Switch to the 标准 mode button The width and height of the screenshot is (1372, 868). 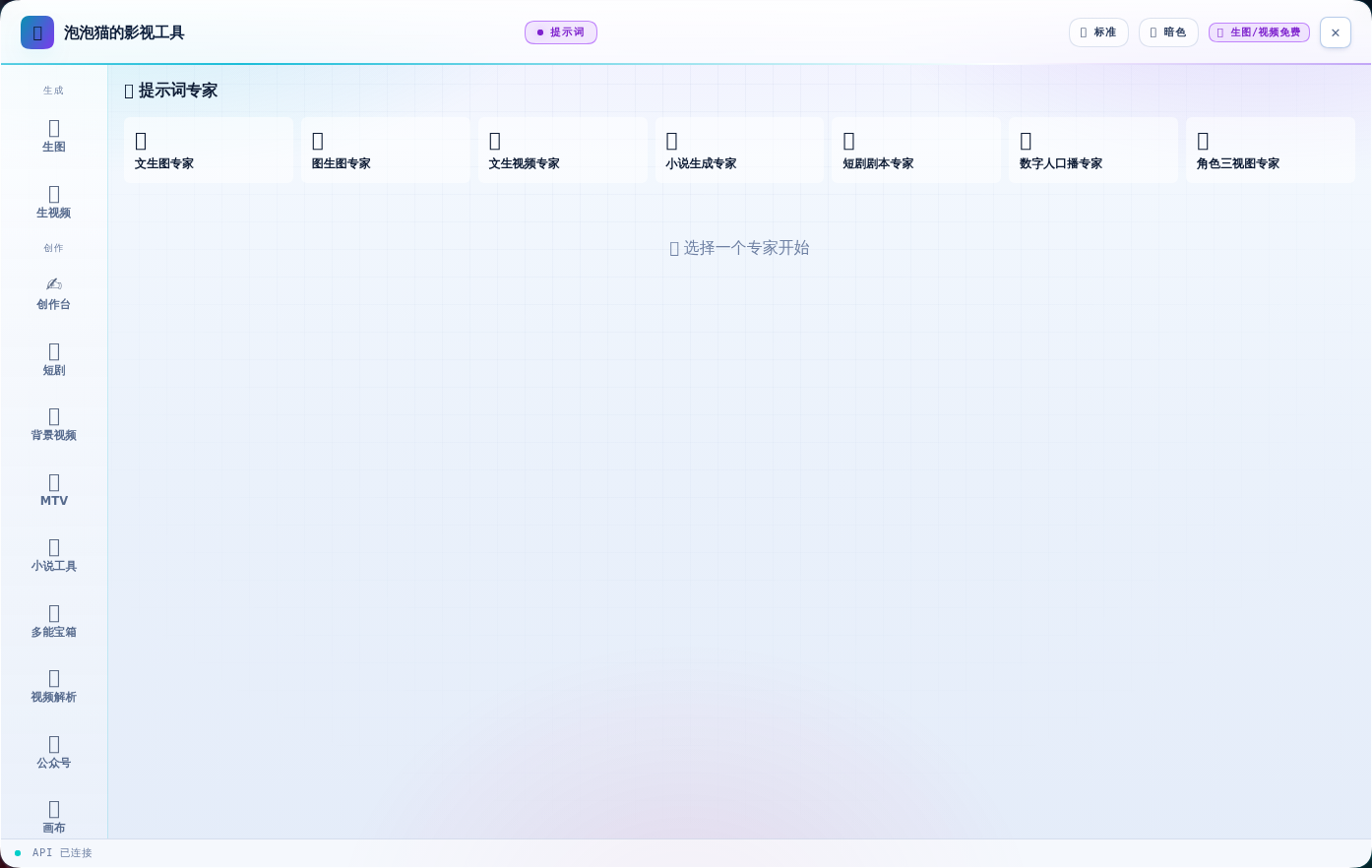[x=1098, y=32]
